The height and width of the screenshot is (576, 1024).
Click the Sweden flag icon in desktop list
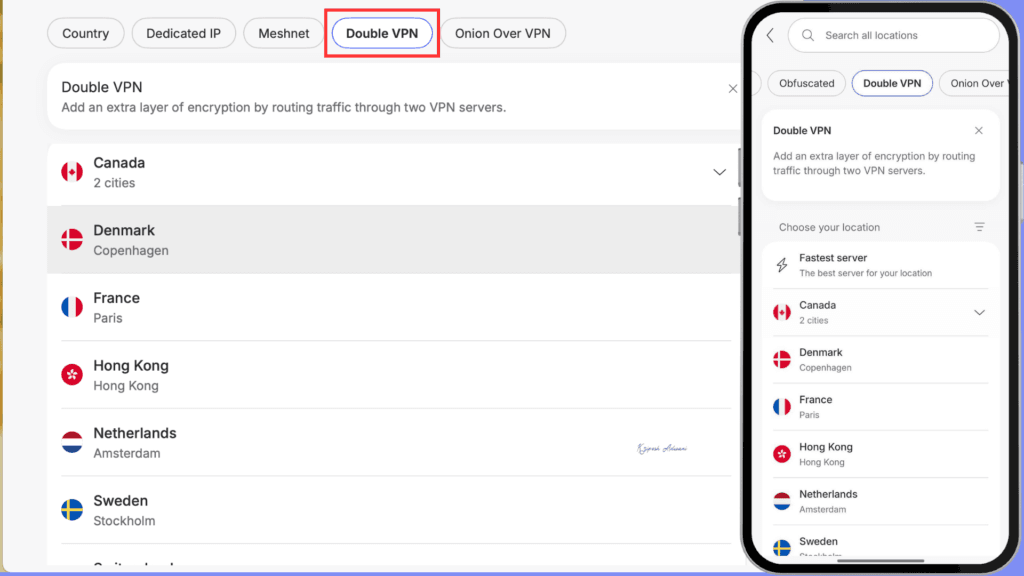coord(72,509)
